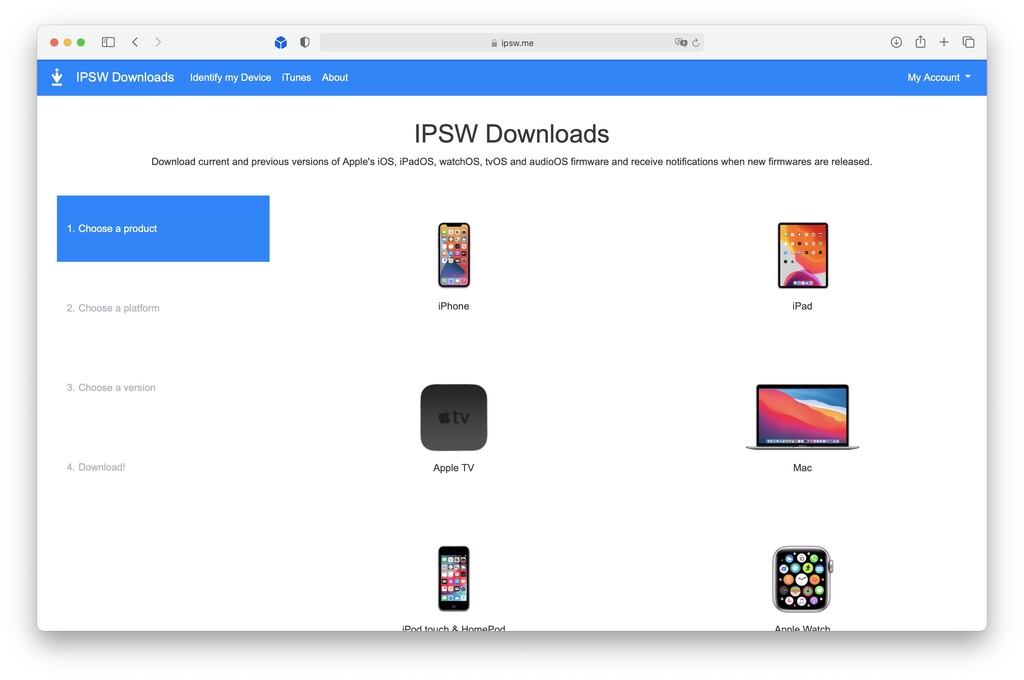Choose the Apple TV firmware icon

pyautogui.click(x=454, y=417)
